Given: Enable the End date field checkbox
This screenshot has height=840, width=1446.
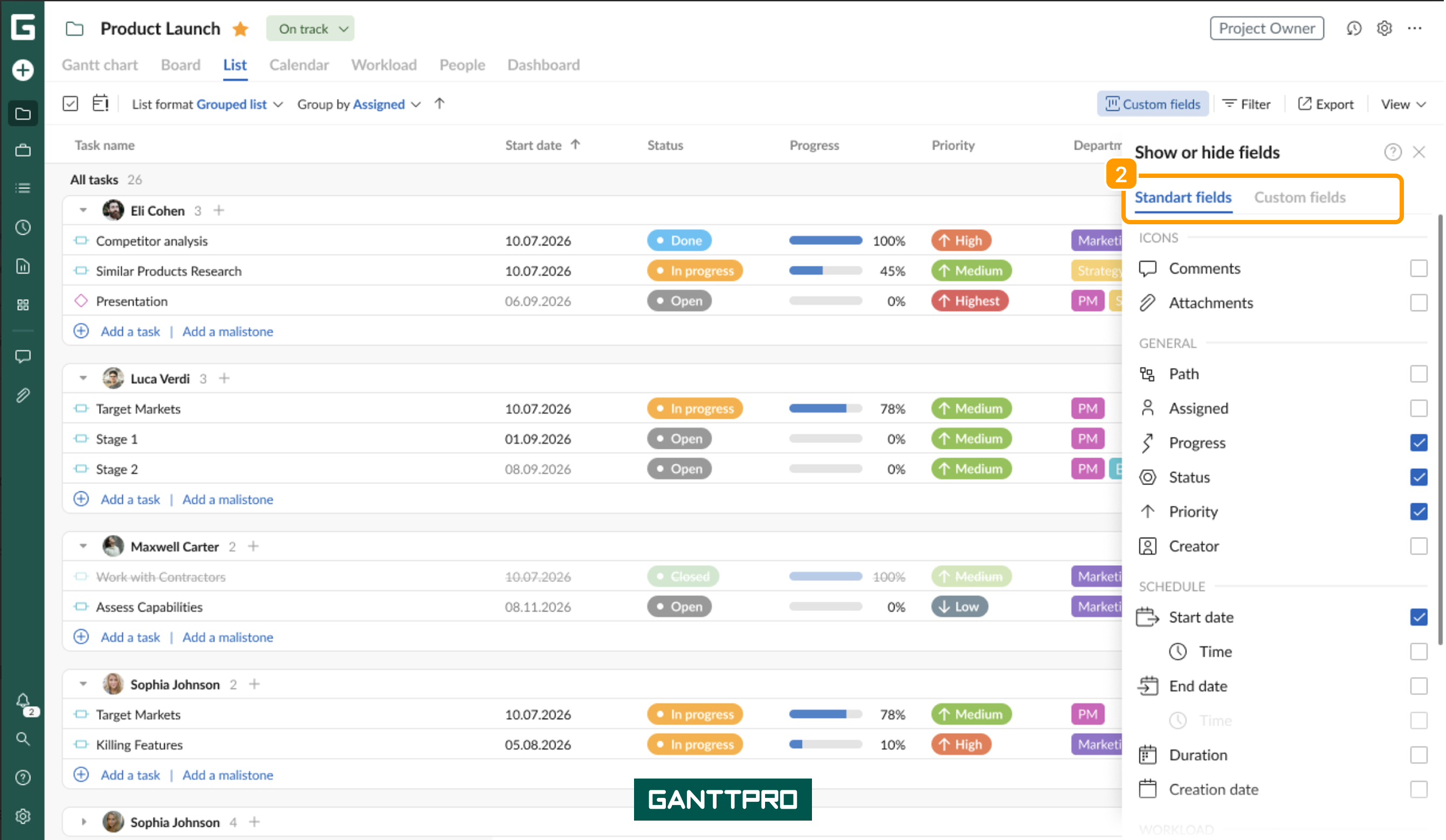Looking at the screenshot, I should (1419, 686).
